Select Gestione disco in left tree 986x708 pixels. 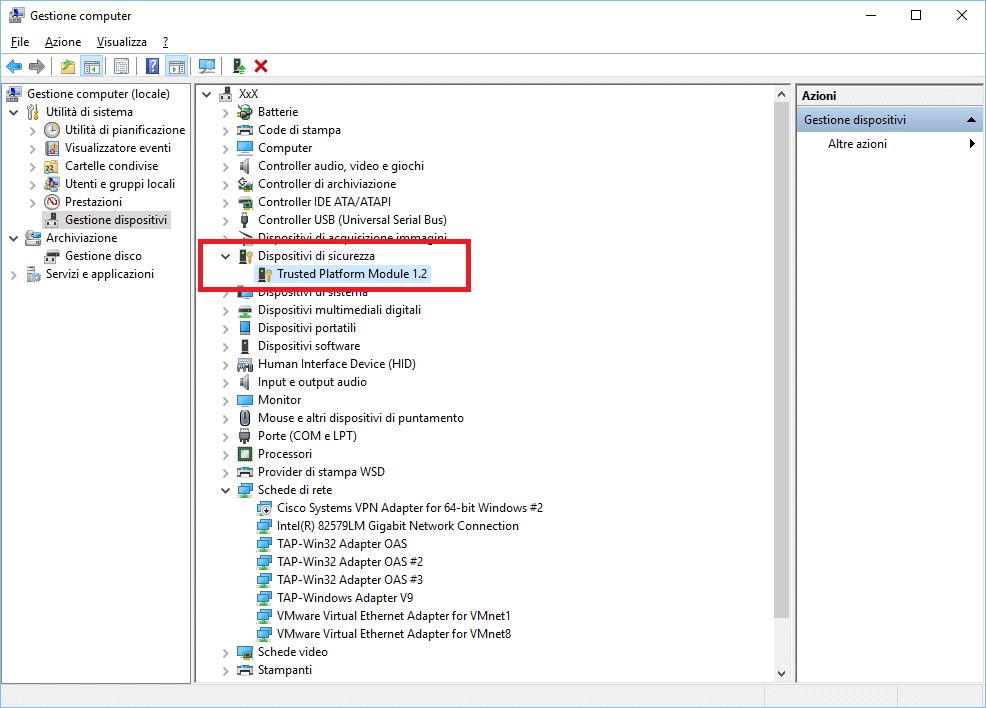(103, 256)
